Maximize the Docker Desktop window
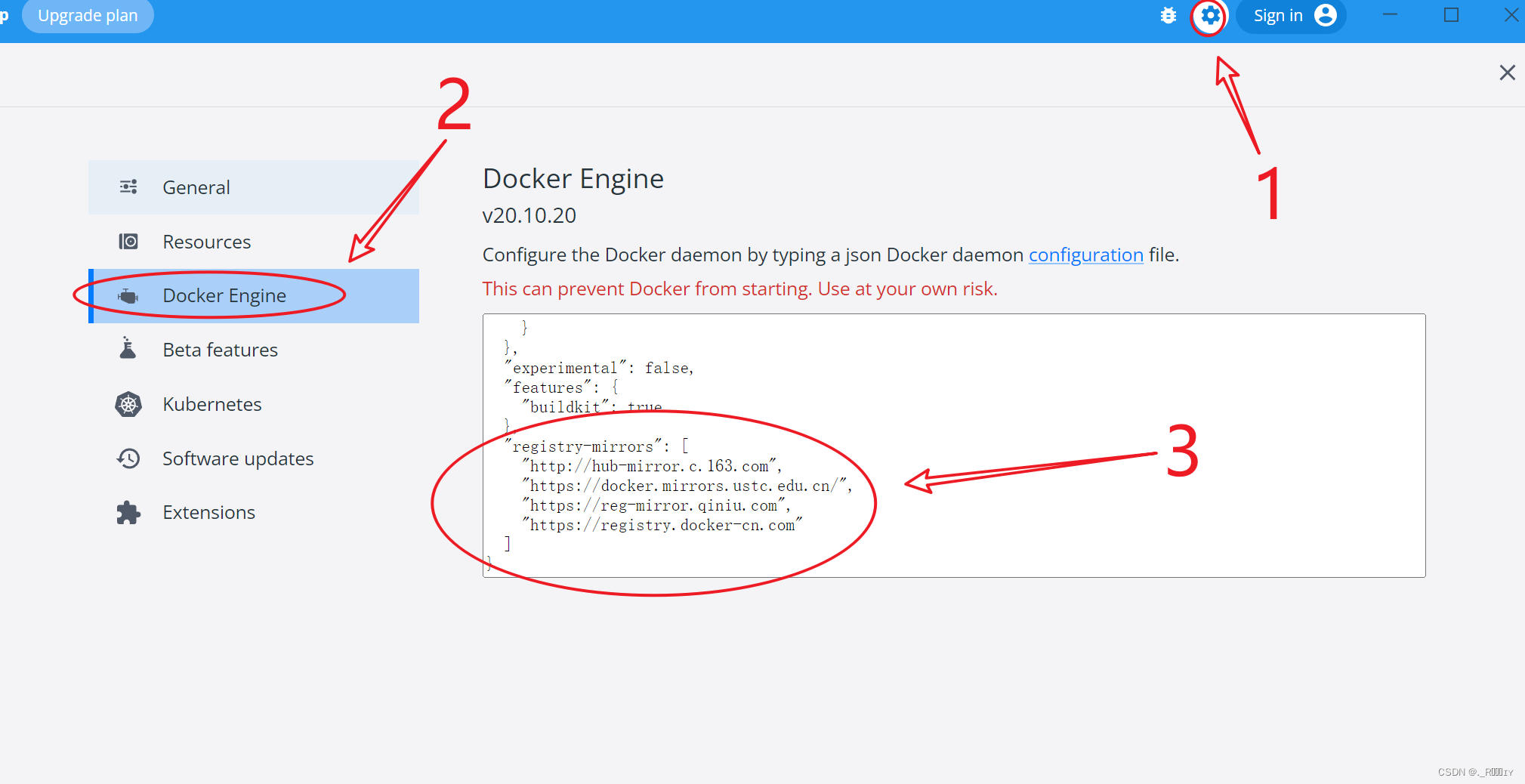 (1451, 15)
